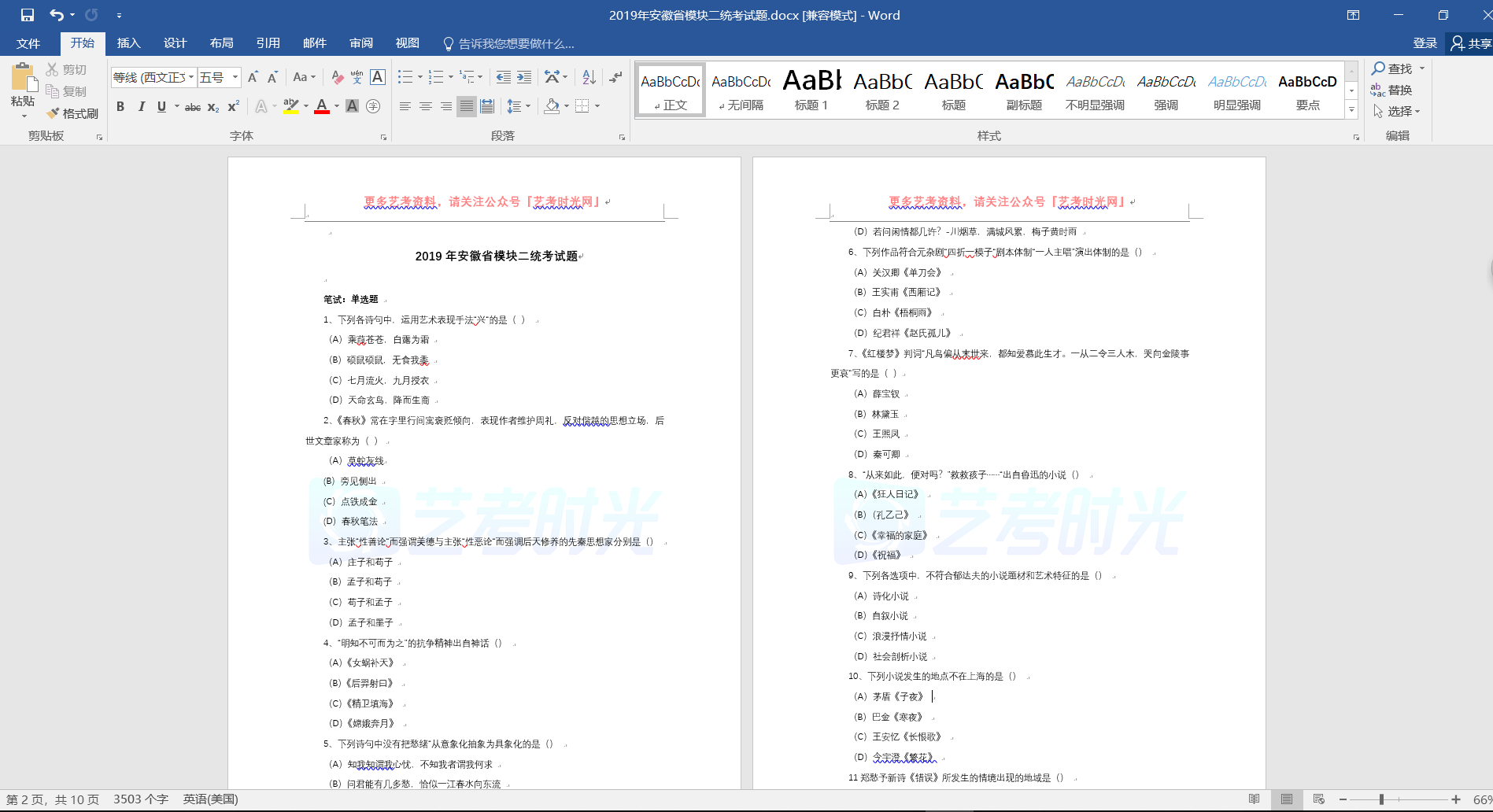Click the zoom slider handle in status bar
Viewport: 1493px width, 812px height.
[1381, 799]
